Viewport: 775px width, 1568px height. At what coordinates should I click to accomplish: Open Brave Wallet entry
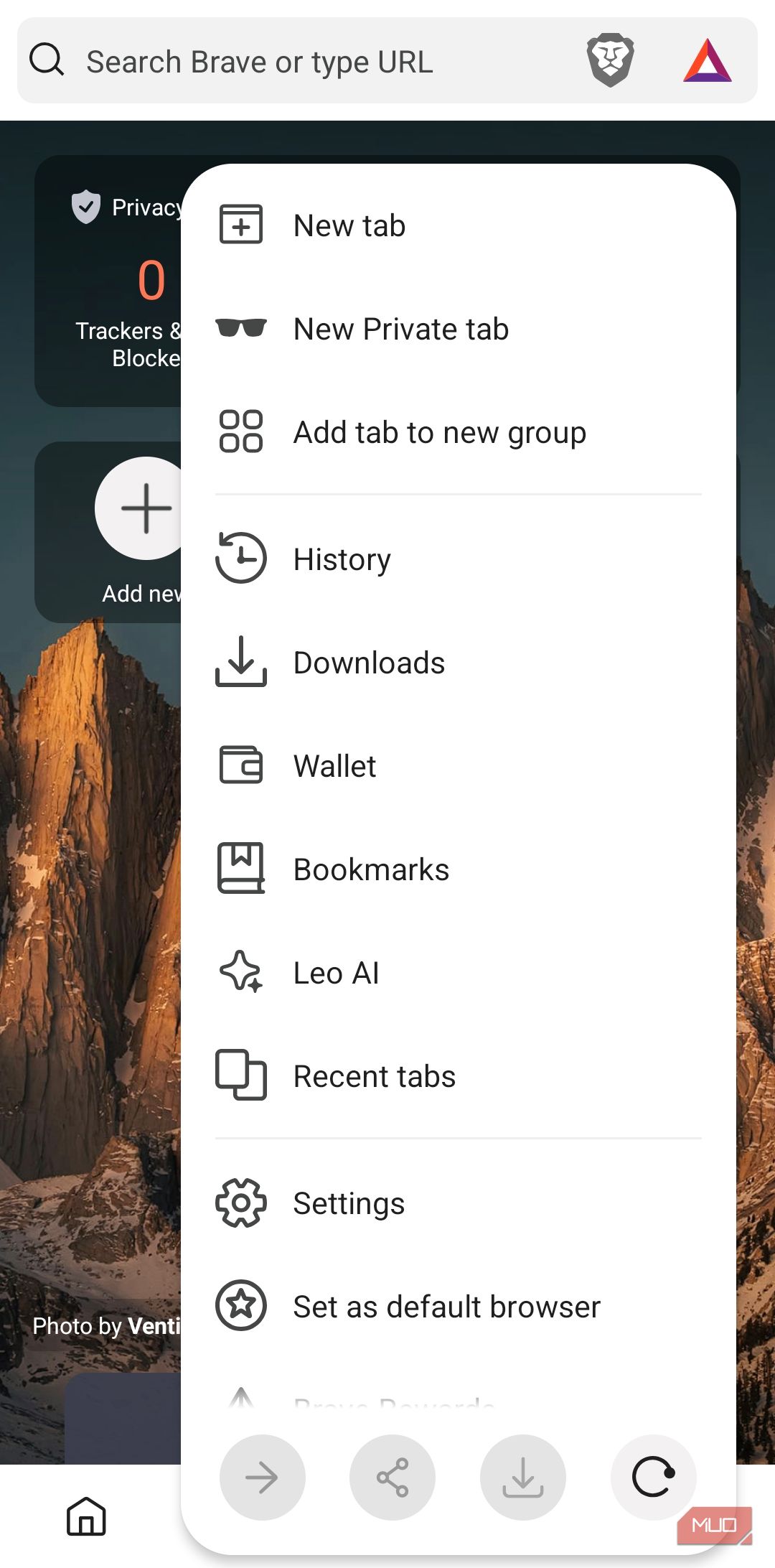pyautogui.click(x=334, y=766)
